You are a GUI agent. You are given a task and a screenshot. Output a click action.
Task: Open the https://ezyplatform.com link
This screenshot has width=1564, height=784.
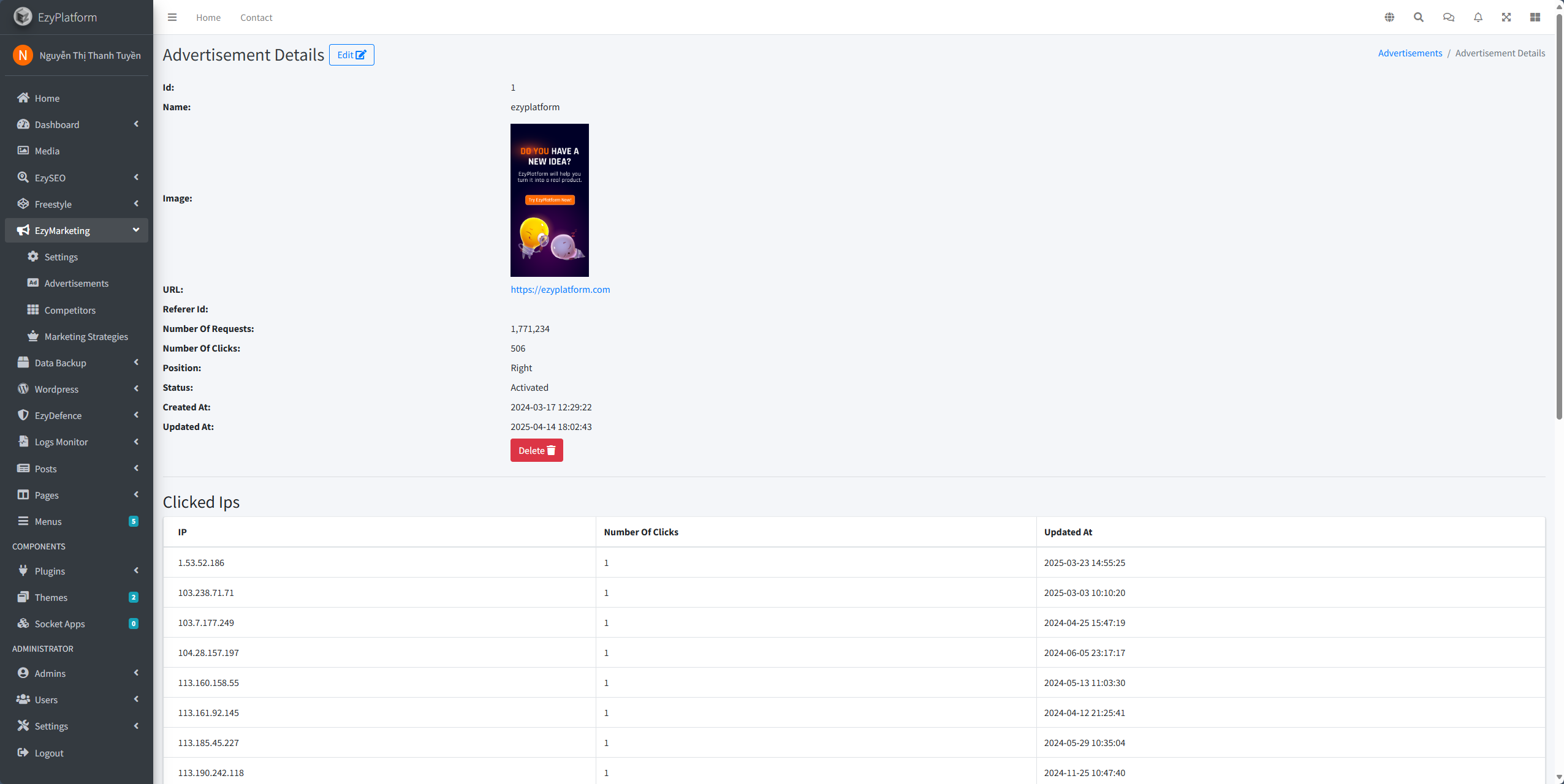coord(560,289)
